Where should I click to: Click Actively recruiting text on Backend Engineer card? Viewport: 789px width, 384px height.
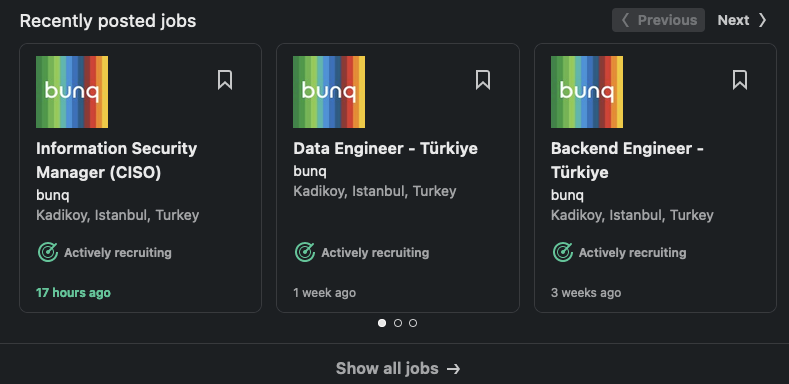(x=633, y=253)
